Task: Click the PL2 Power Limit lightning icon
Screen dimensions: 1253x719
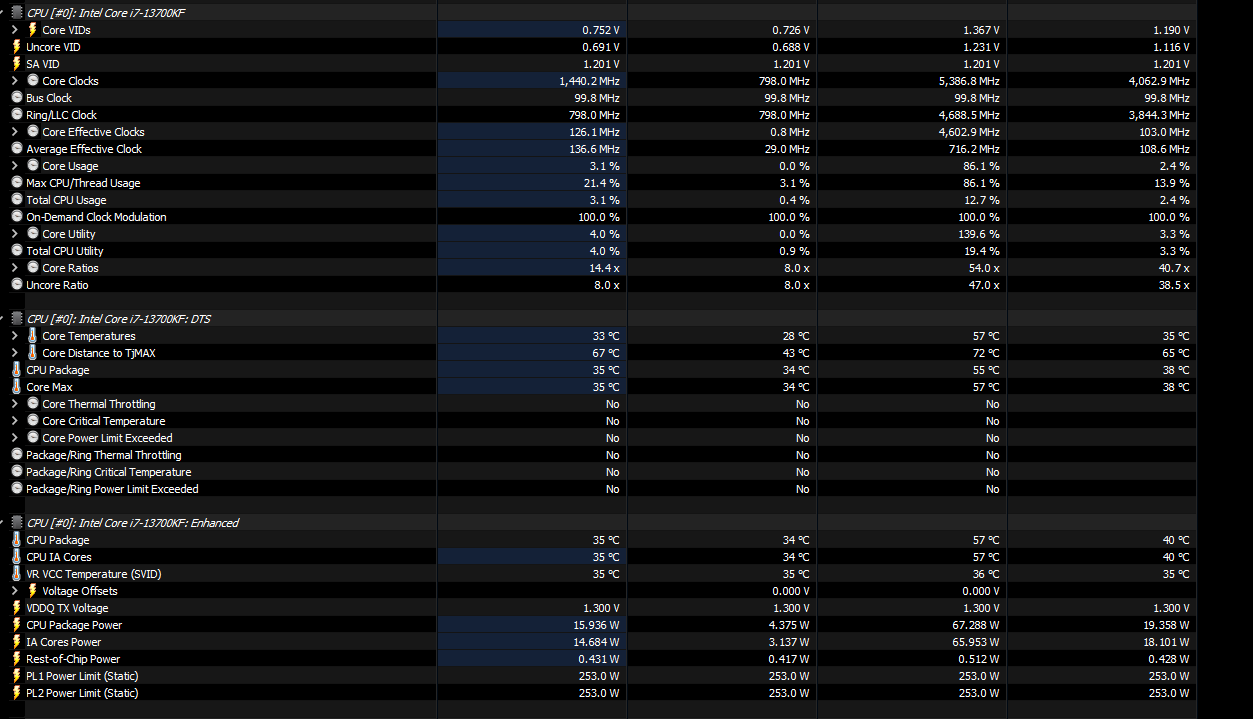Action: (16, 693)
